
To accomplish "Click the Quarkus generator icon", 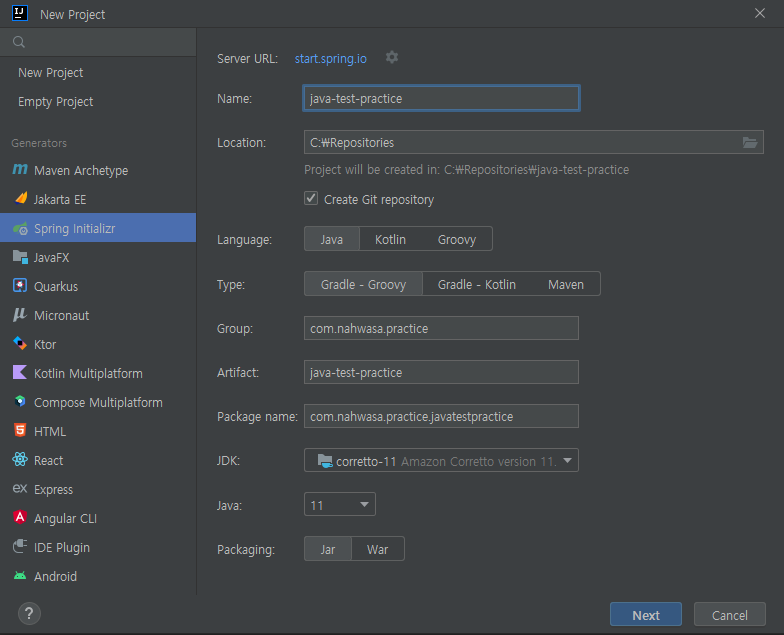I will pos(20,286).
